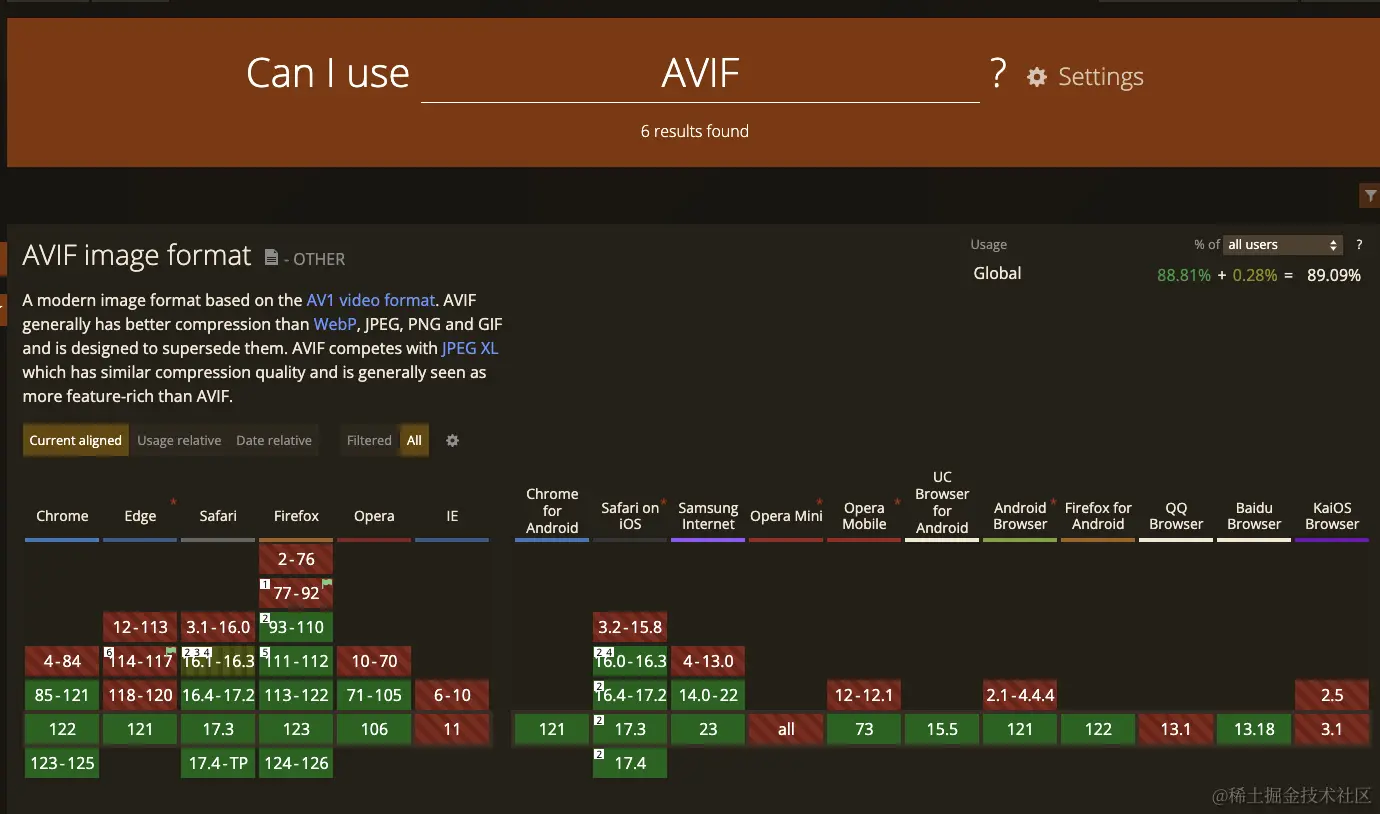Open the 'all users' dropdown
This screenshot has height=814, width=1380.
click(x=1283, y=245)
